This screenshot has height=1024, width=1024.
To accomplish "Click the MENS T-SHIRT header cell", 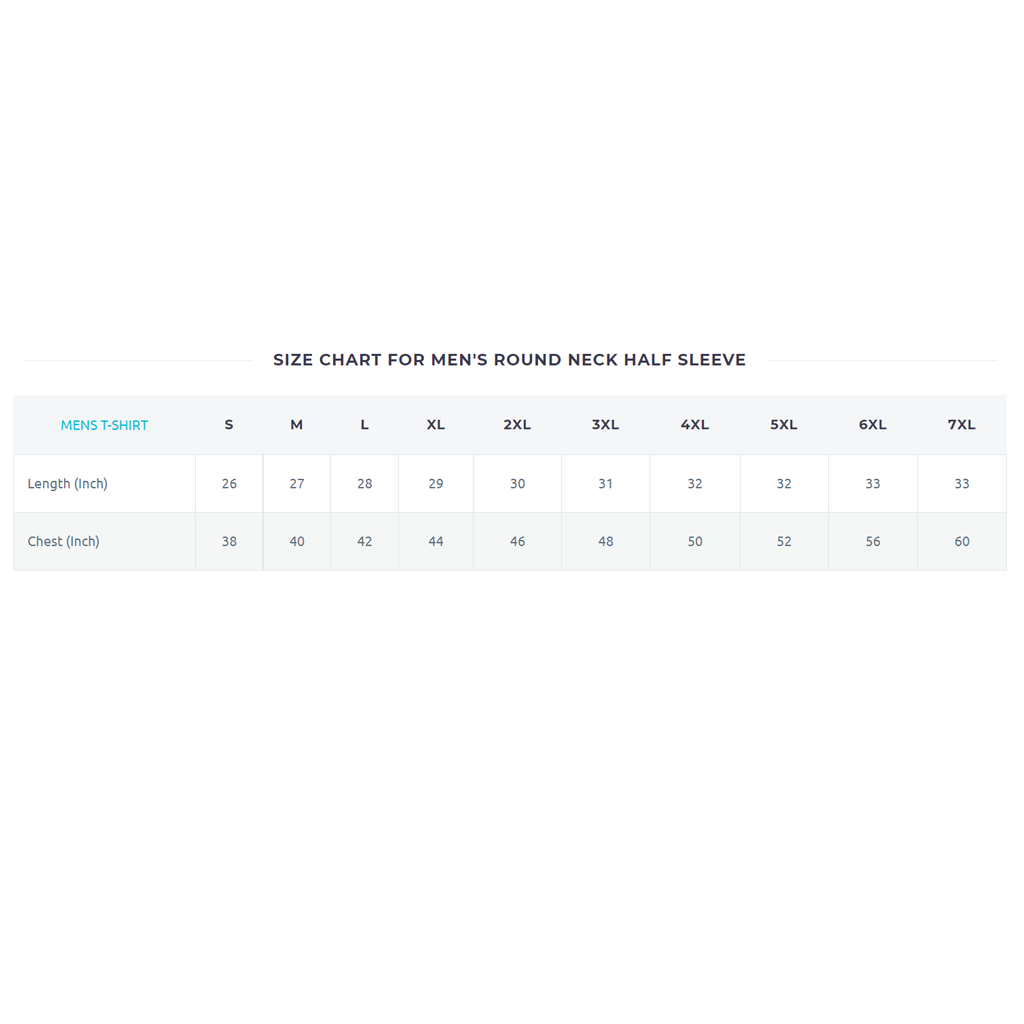I will tap(104, 425).
